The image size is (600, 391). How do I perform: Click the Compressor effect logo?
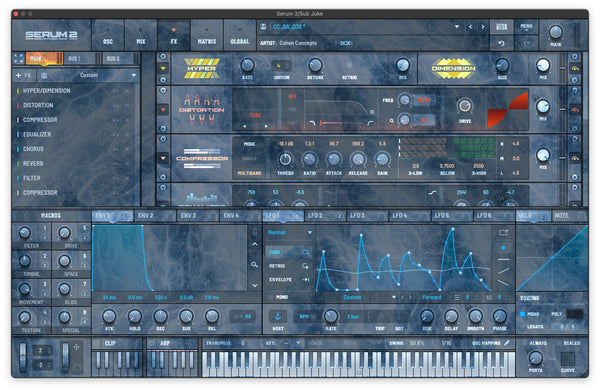pos(202,158)
